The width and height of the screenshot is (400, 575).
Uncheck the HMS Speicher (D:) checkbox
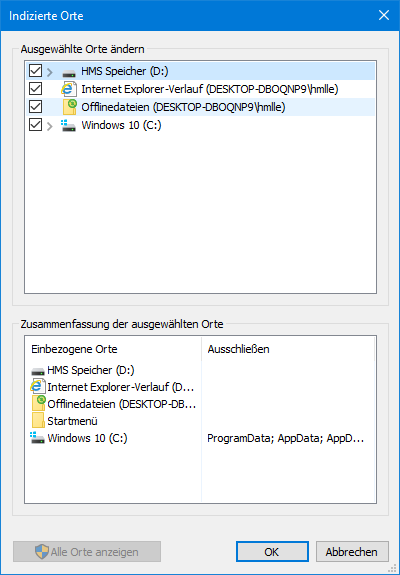35,71
